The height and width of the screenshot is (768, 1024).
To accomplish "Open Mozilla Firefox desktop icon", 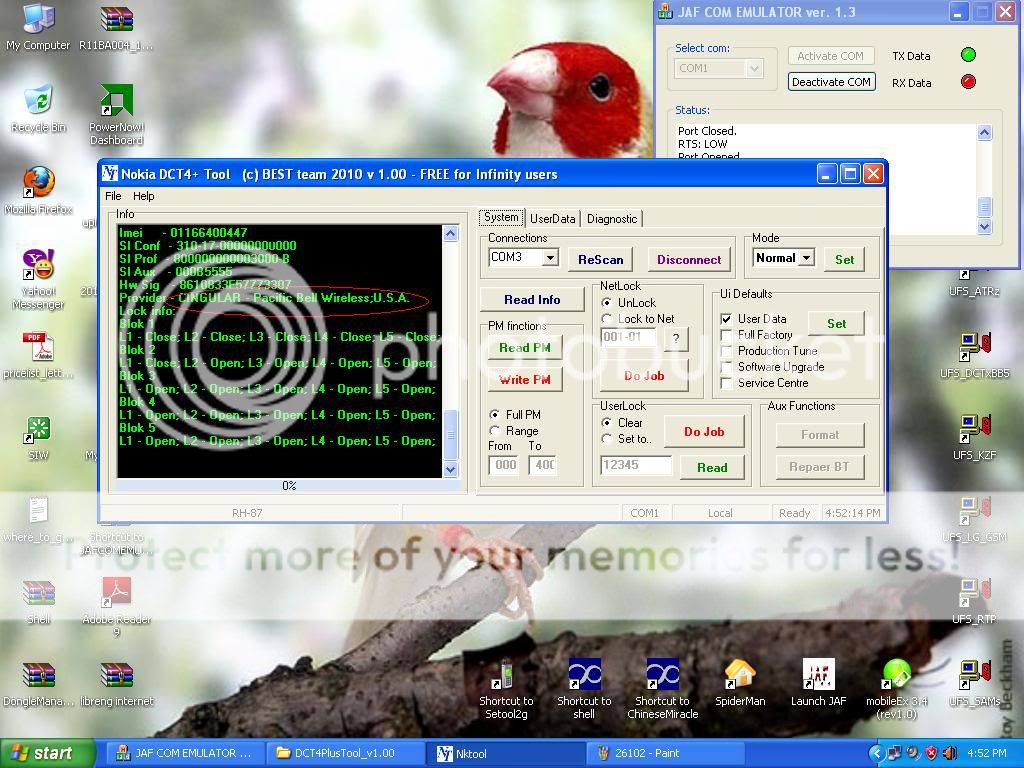I will 38,184.
